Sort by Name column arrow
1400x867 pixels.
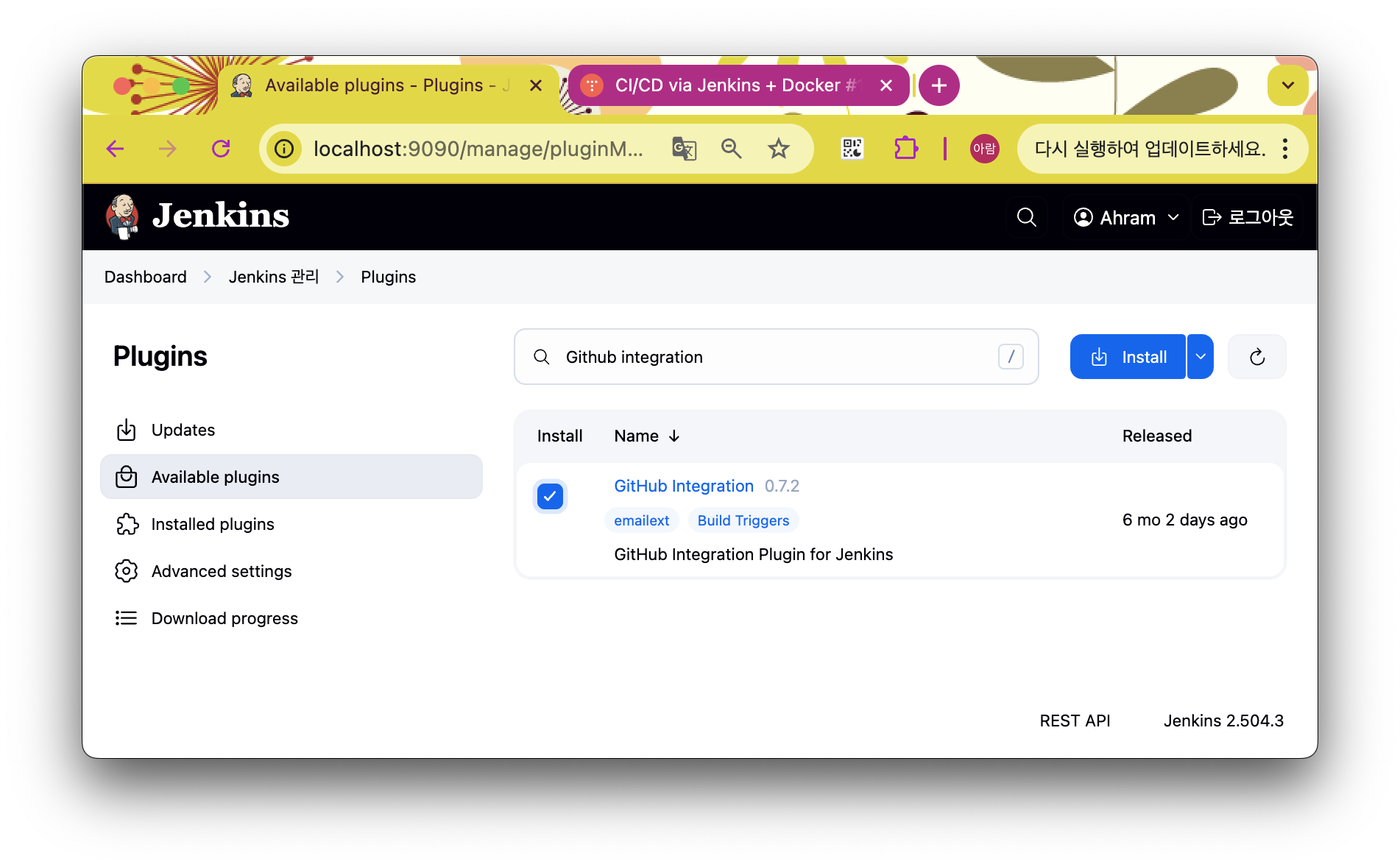point(674,436)
